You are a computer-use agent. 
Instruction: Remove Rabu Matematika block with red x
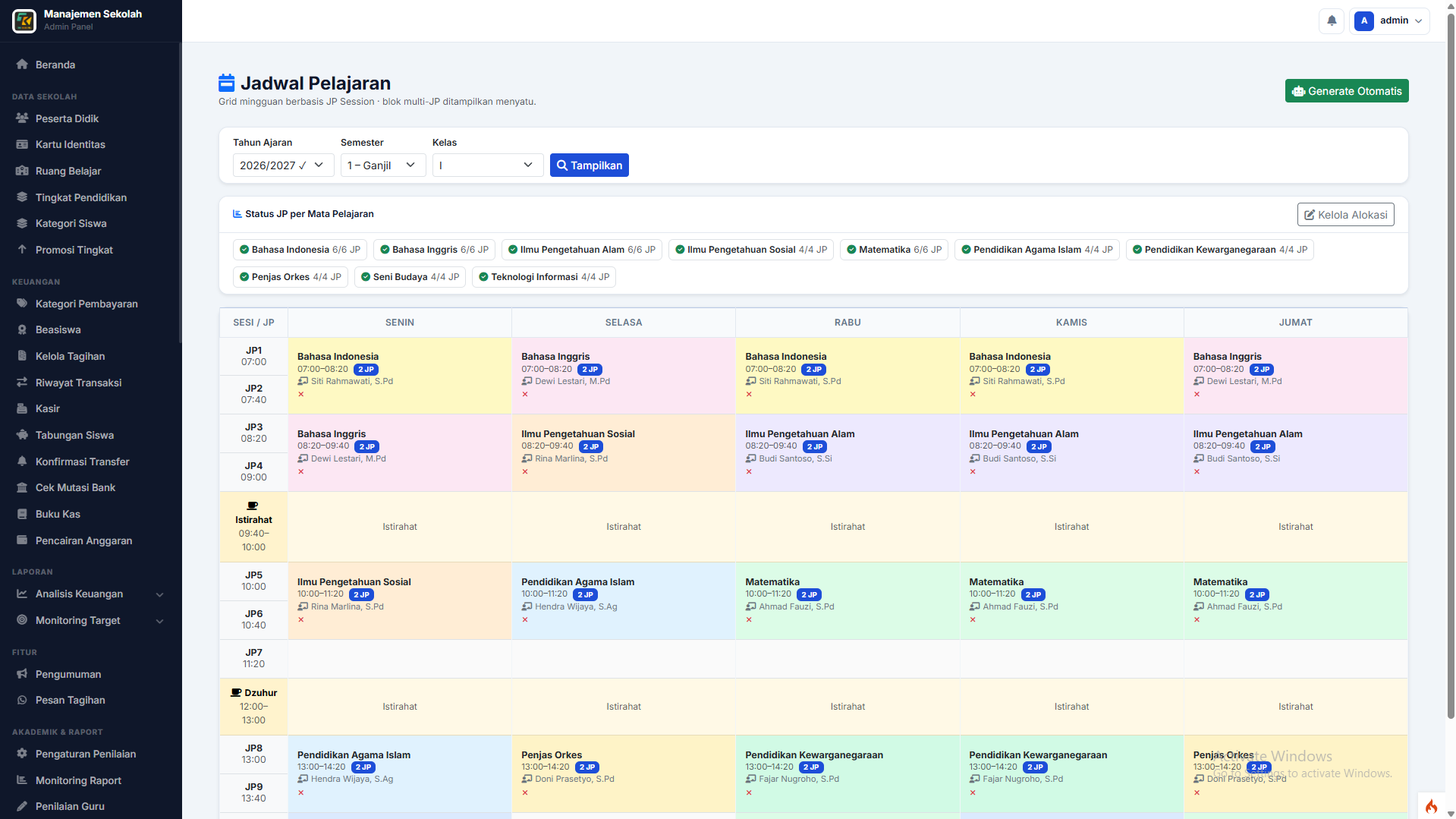[749, 619]
